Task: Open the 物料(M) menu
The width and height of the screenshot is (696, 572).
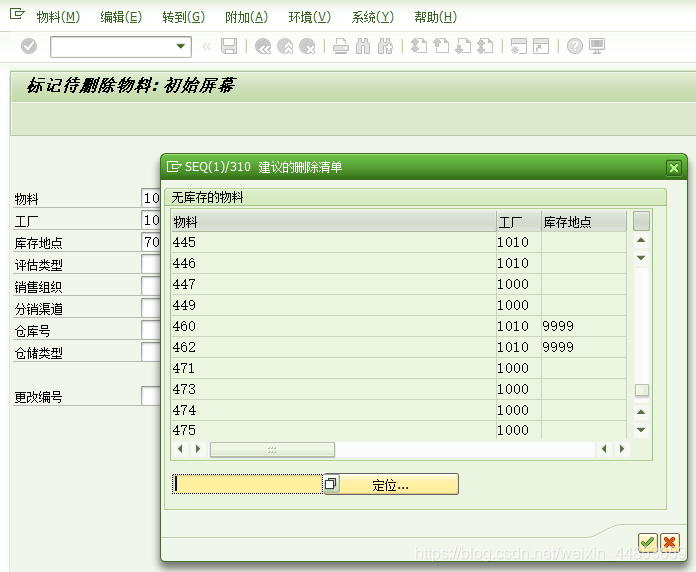Action: 58,17
